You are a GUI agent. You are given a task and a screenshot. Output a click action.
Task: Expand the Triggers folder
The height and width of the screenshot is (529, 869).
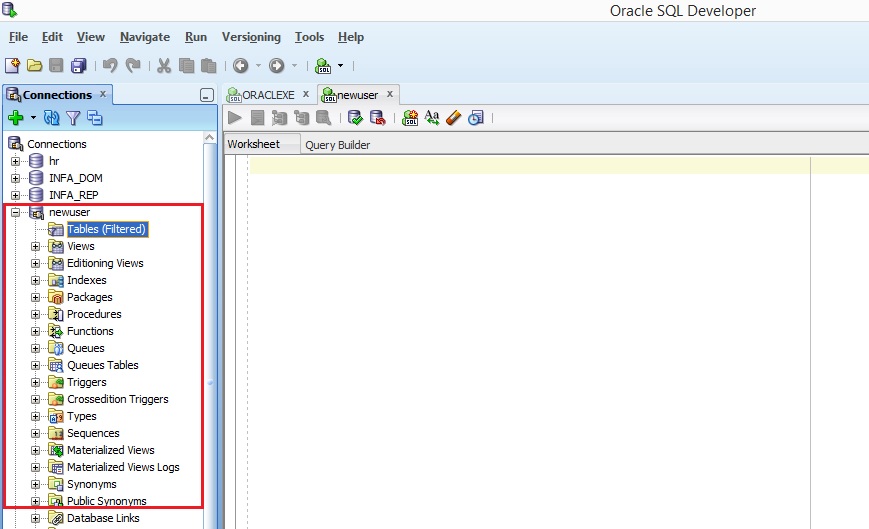[x=35, y=383]
